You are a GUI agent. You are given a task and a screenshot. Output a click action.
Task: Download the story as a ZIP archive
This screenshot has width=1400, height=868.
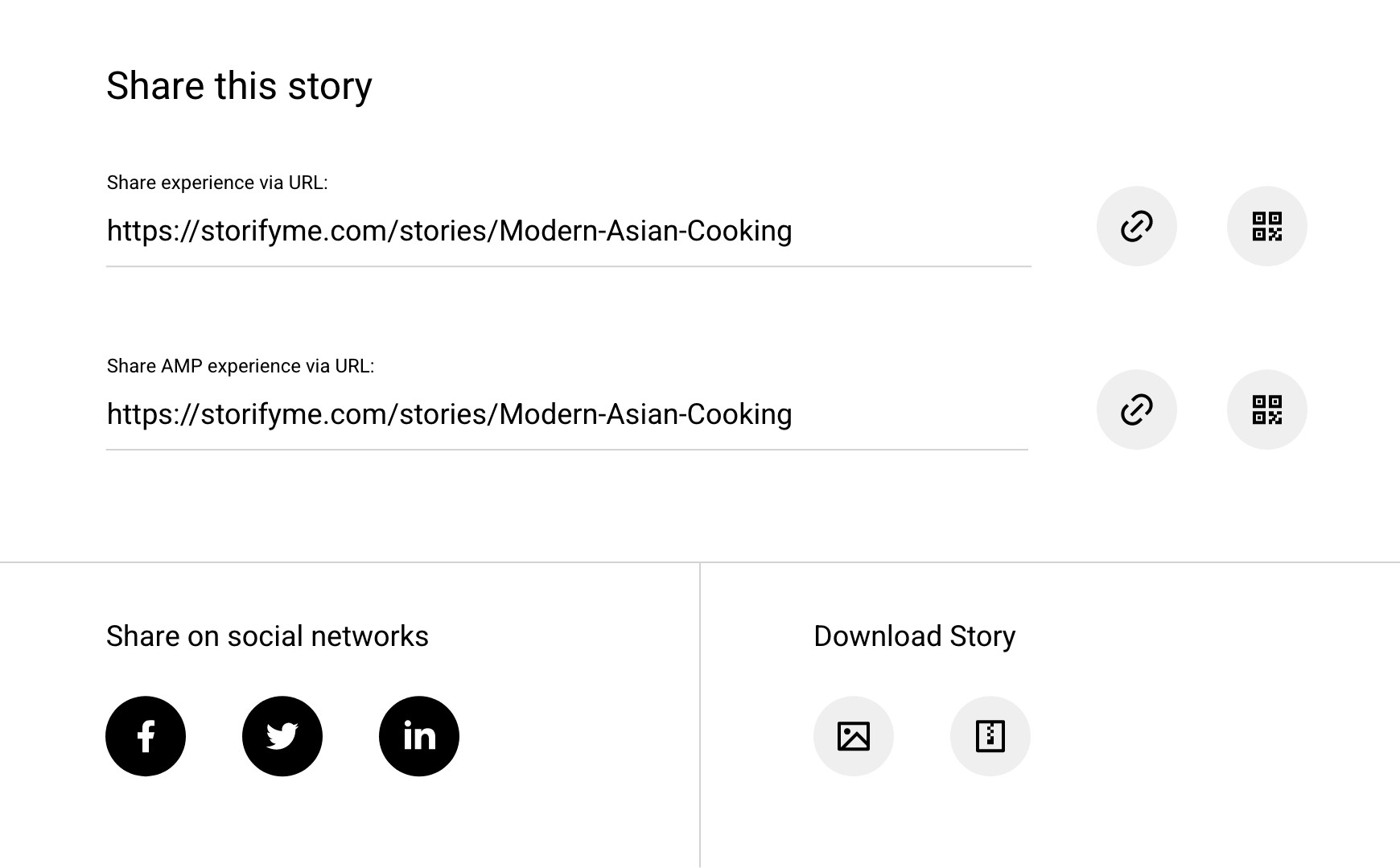990,736
